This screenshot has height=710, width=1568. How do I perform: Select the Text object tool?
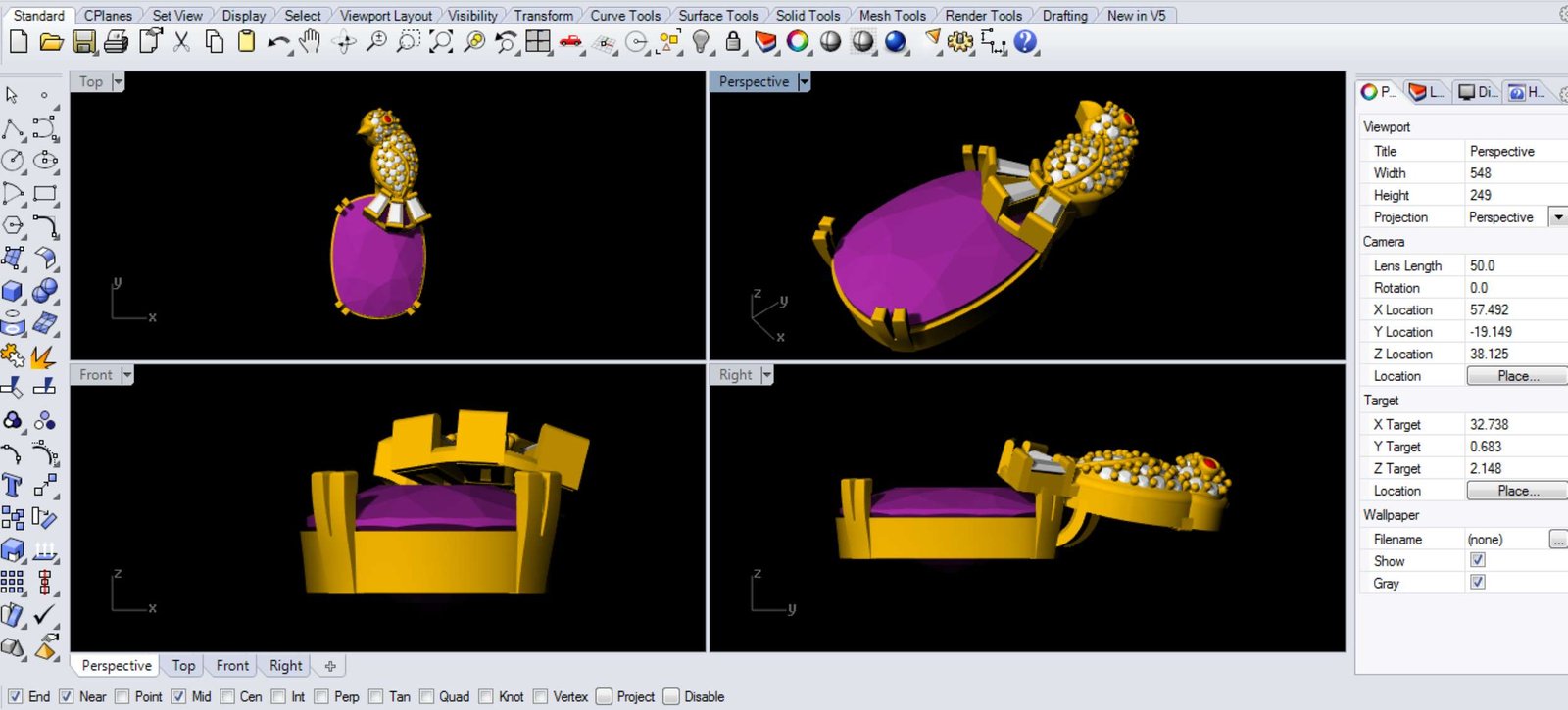tap(13, 486)
